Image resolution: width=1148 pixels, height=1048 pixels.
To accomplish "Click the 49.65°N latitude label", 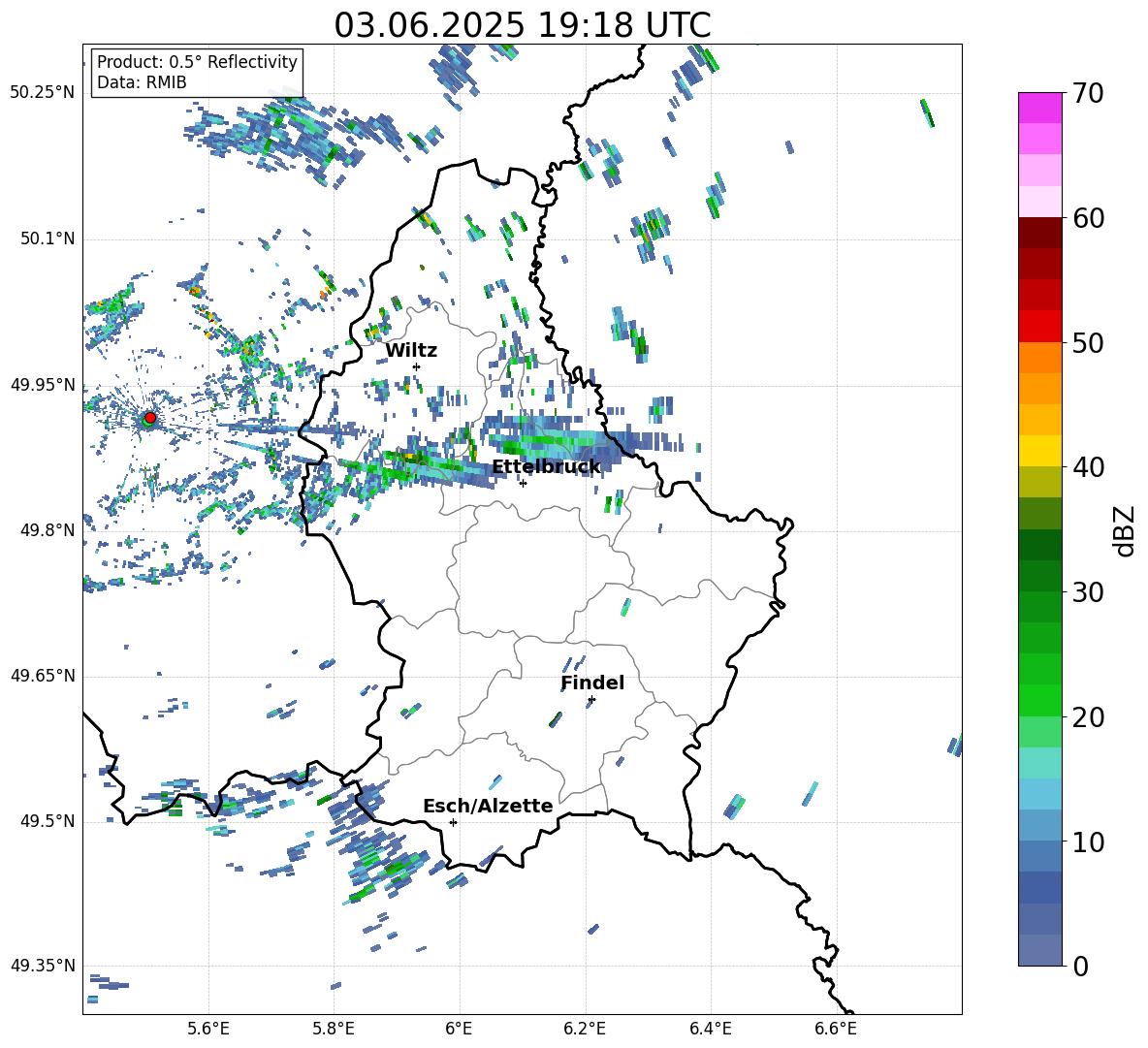I will (x=43, y=676).
